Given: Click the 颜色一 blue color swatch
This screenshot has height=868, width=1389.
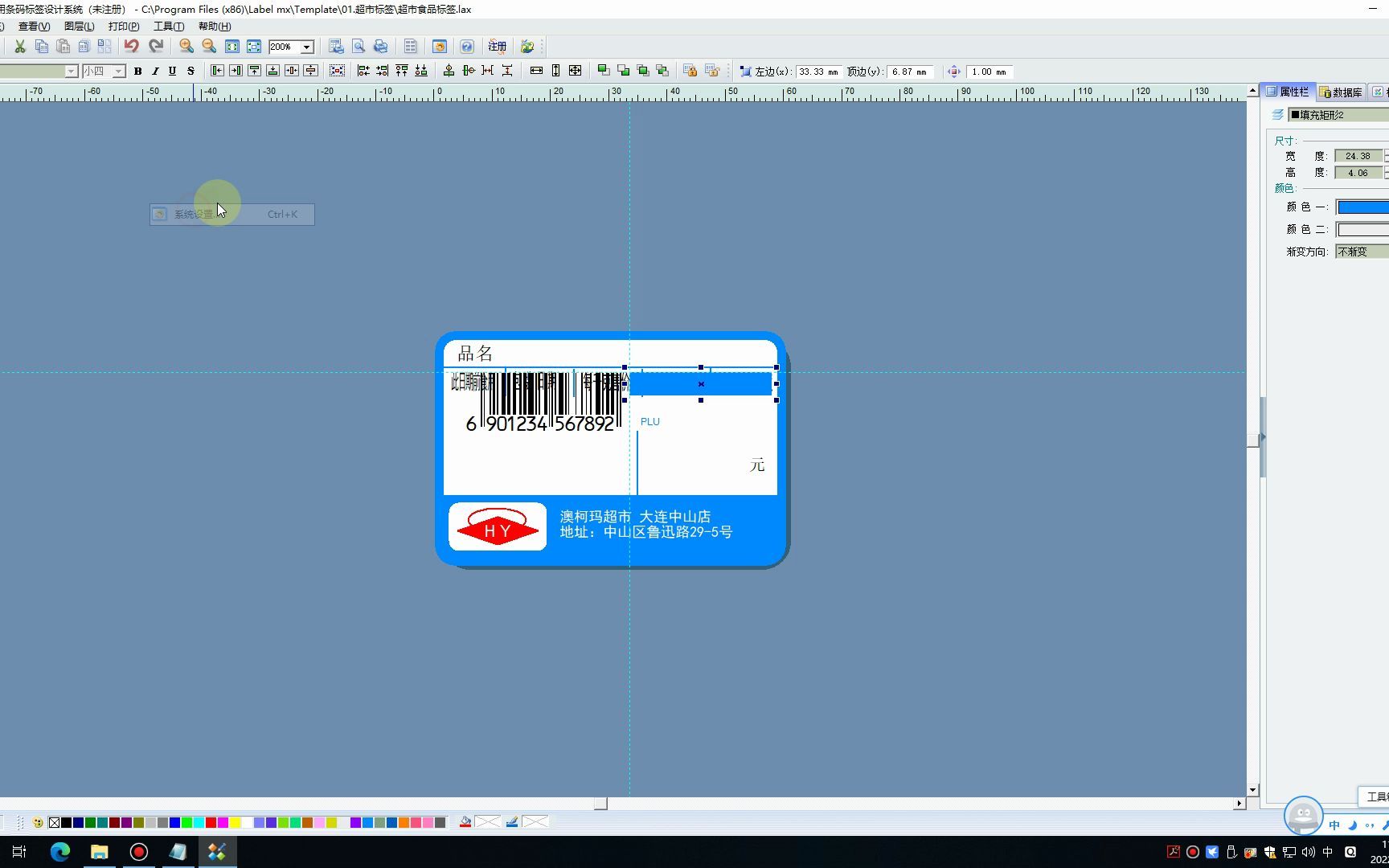Looking at the screenshot, I should click(1362, 207).
